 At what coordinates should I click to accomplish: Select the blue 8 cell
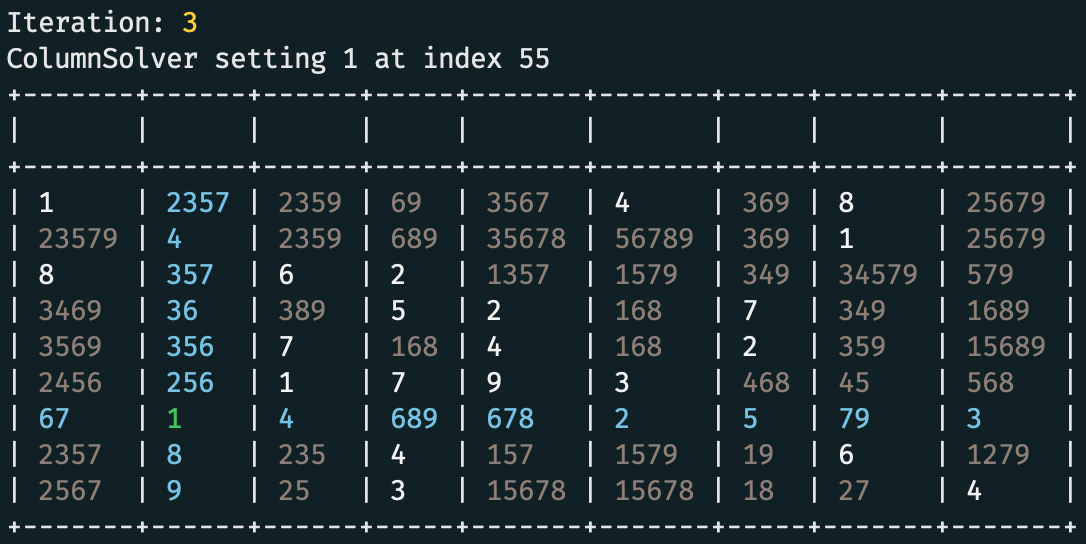pyautogui.click(x=174, y=455)
